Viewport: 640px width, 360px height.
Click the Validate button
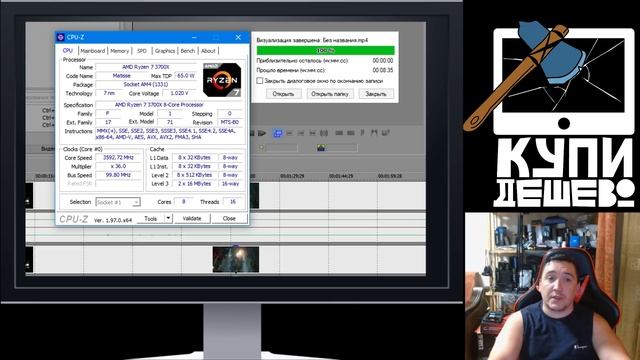point(192,219)
